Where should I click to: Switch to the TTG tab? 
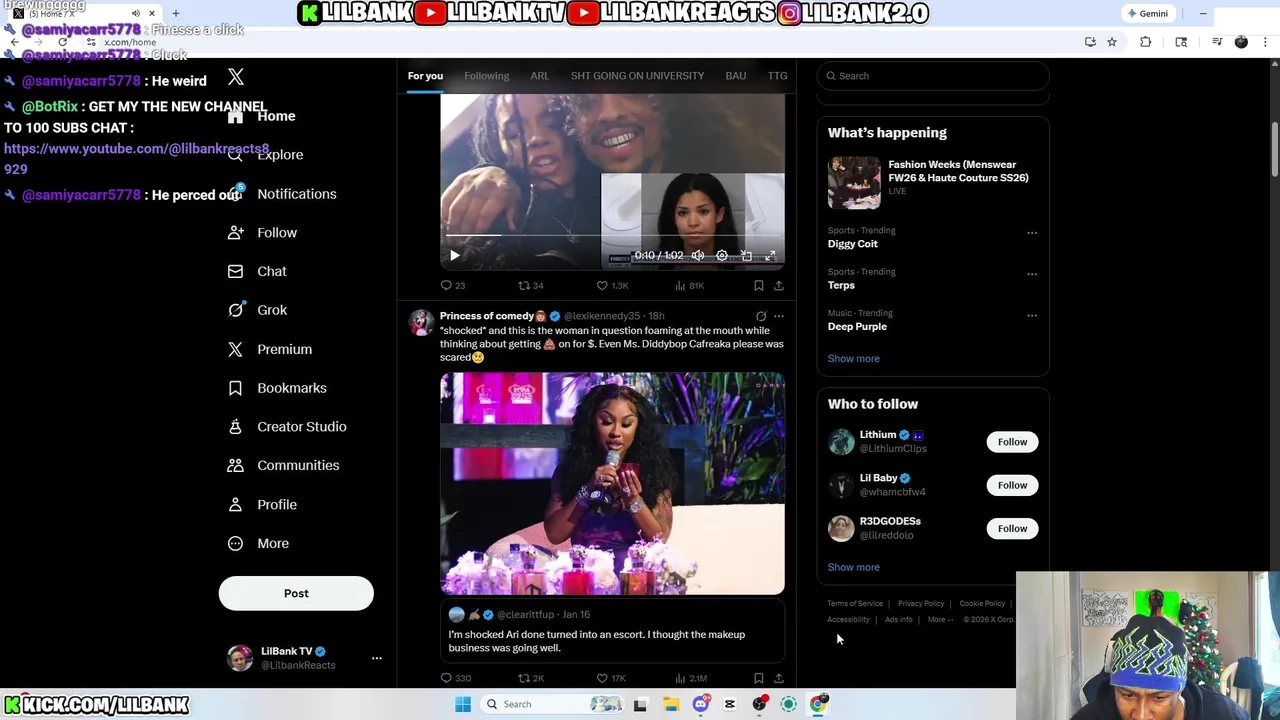(x=777, y=76)
